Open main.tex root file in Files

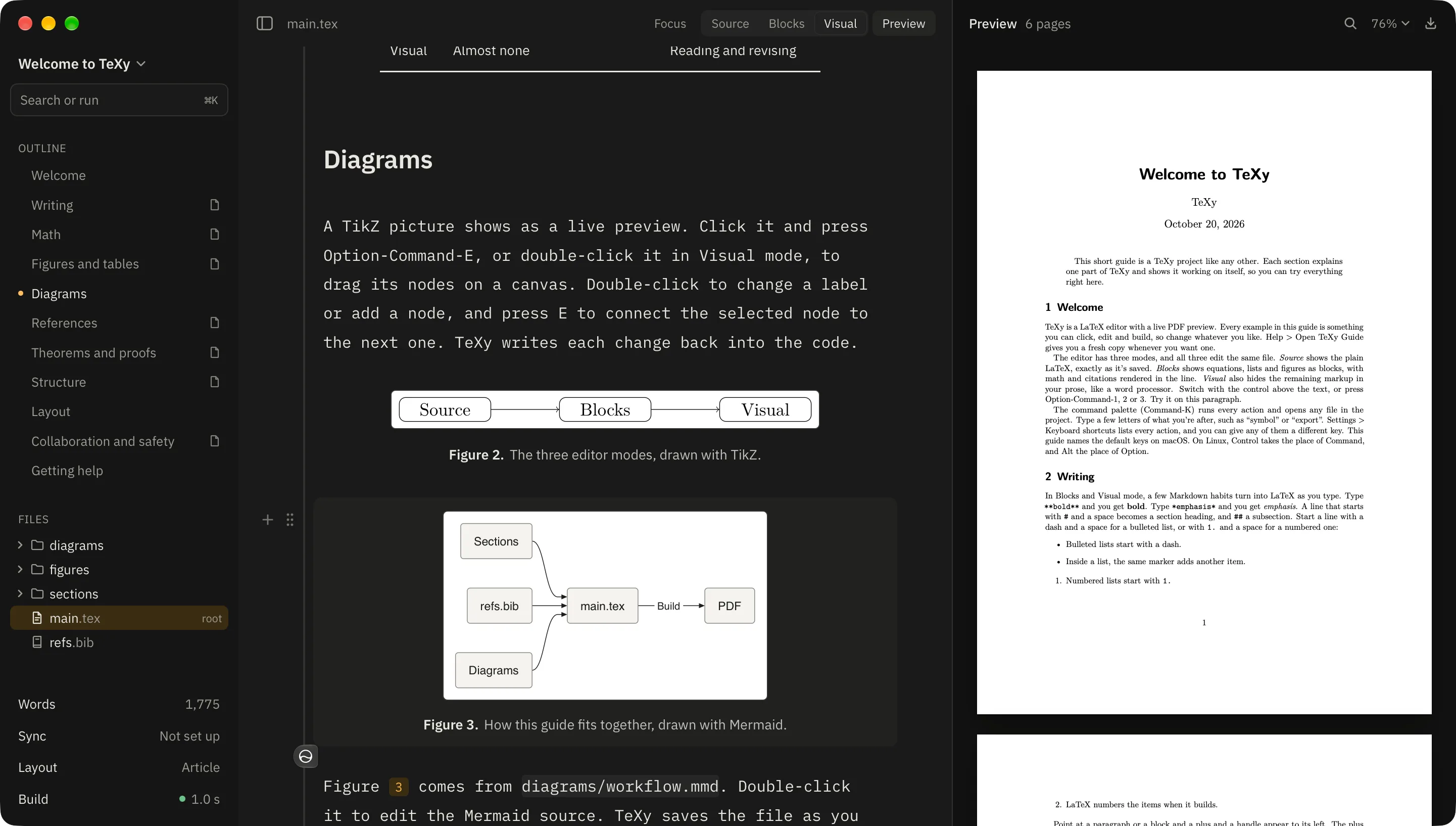(x=119, y=618)
